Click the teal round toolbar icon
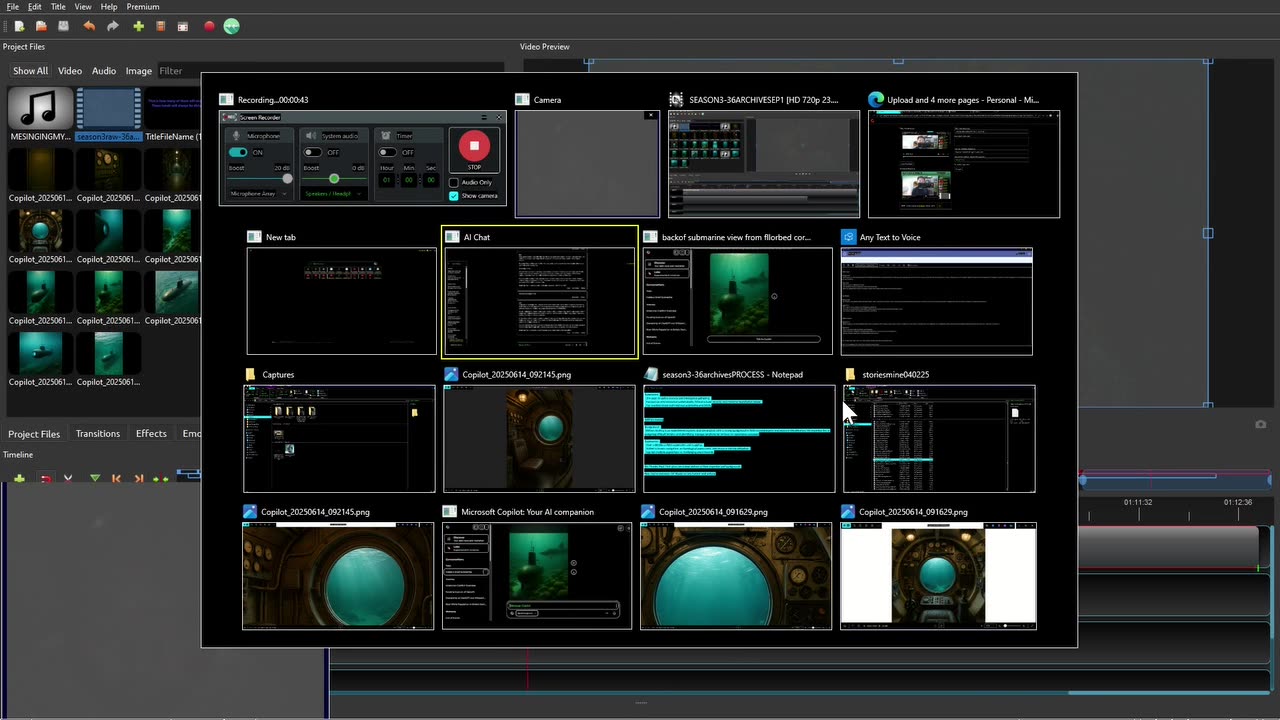1280x720 pixels. pos(232,26)
